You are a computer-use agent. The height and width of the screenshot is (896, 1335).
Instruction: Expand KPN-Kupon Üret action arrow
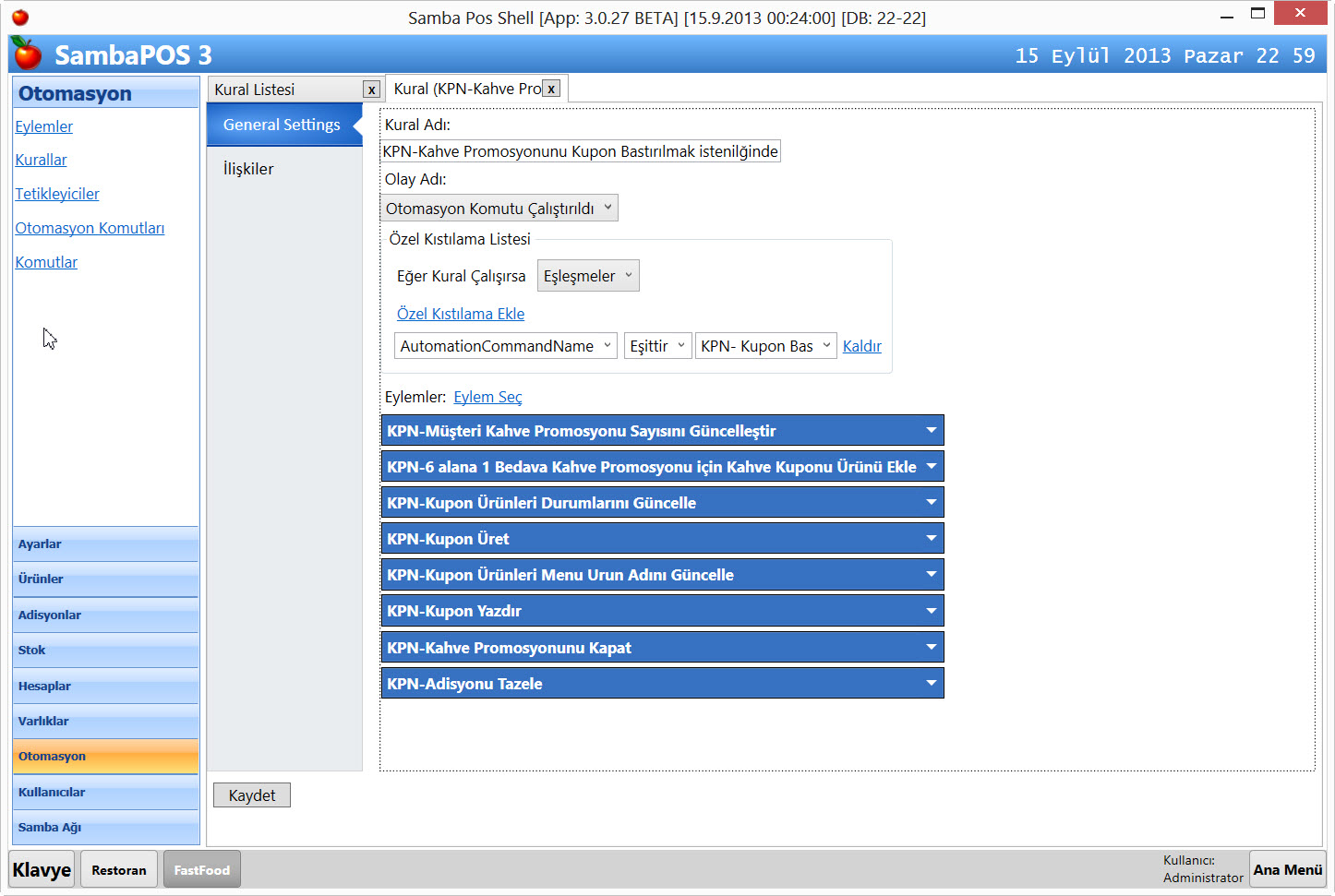(x=931, y=538)
